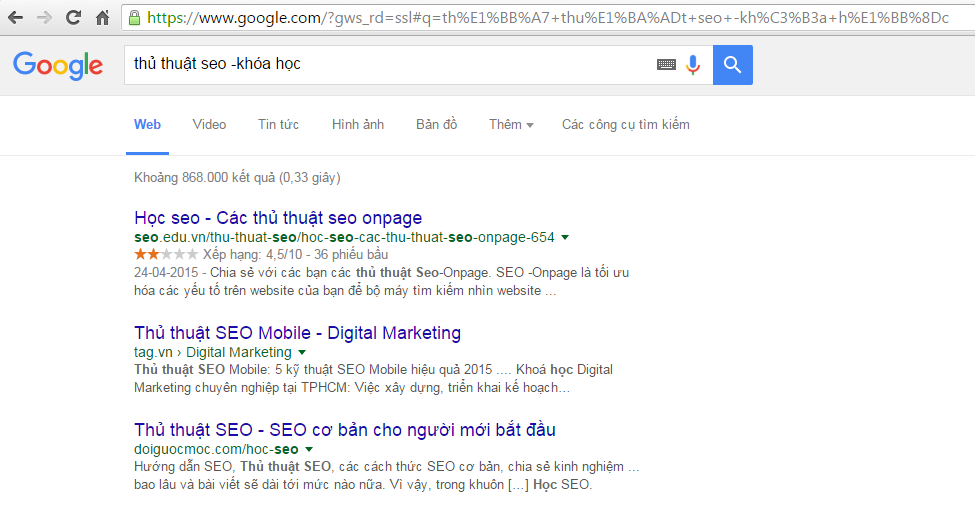Image resolution: width=975 pixels, height=512 pixels.
Task: Click the Google logo
Action: coord(58,65)
